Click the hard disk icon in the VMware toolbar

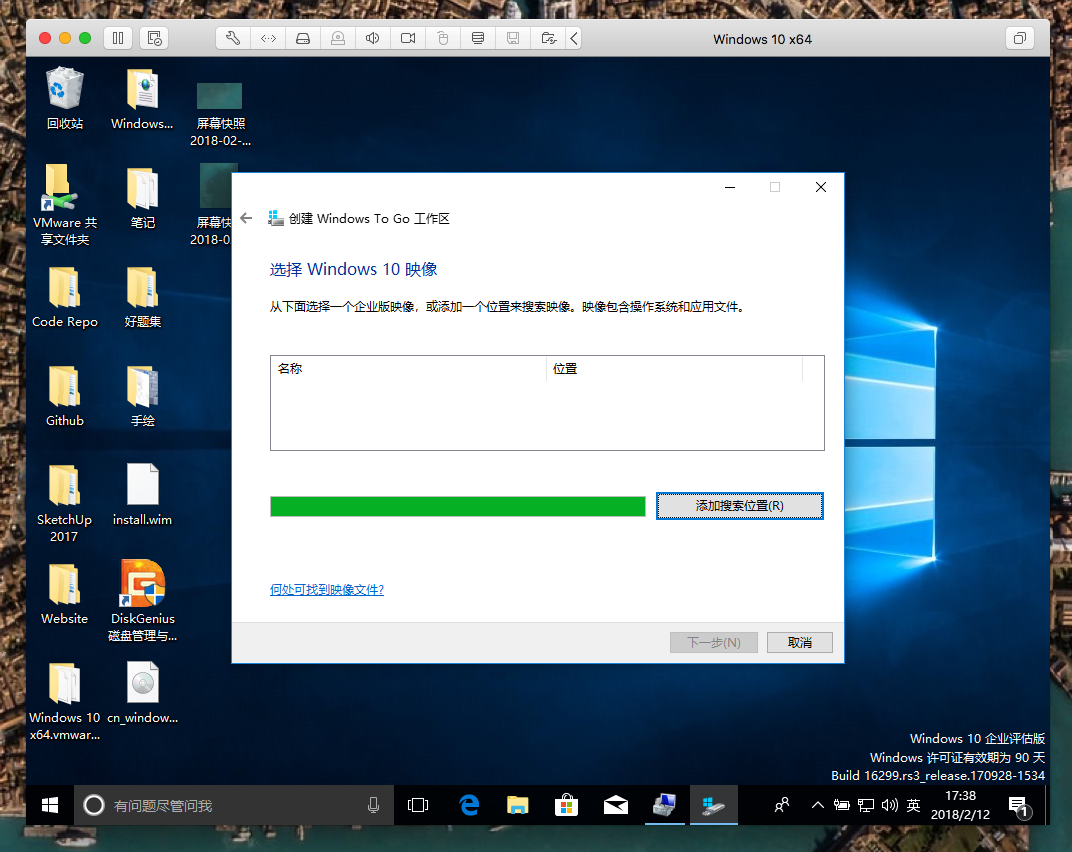pyautogui.click(x=303, y=39)
